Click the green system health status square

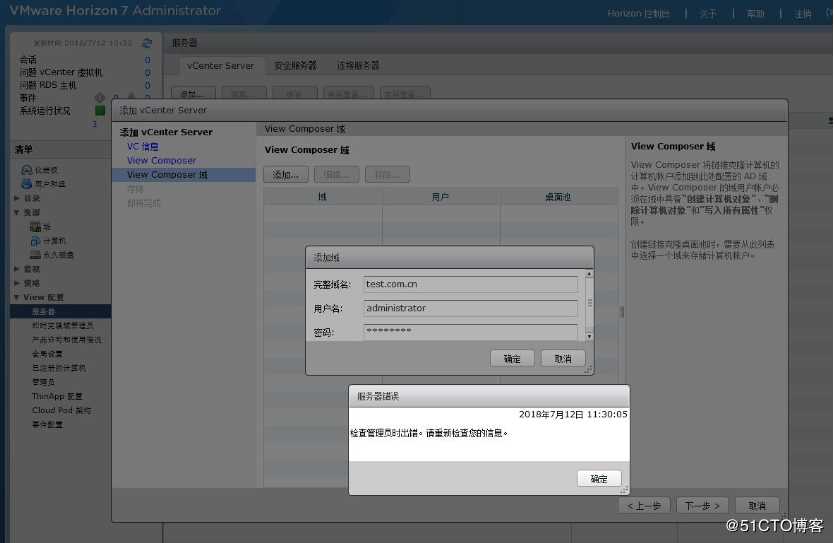point(99,111)
